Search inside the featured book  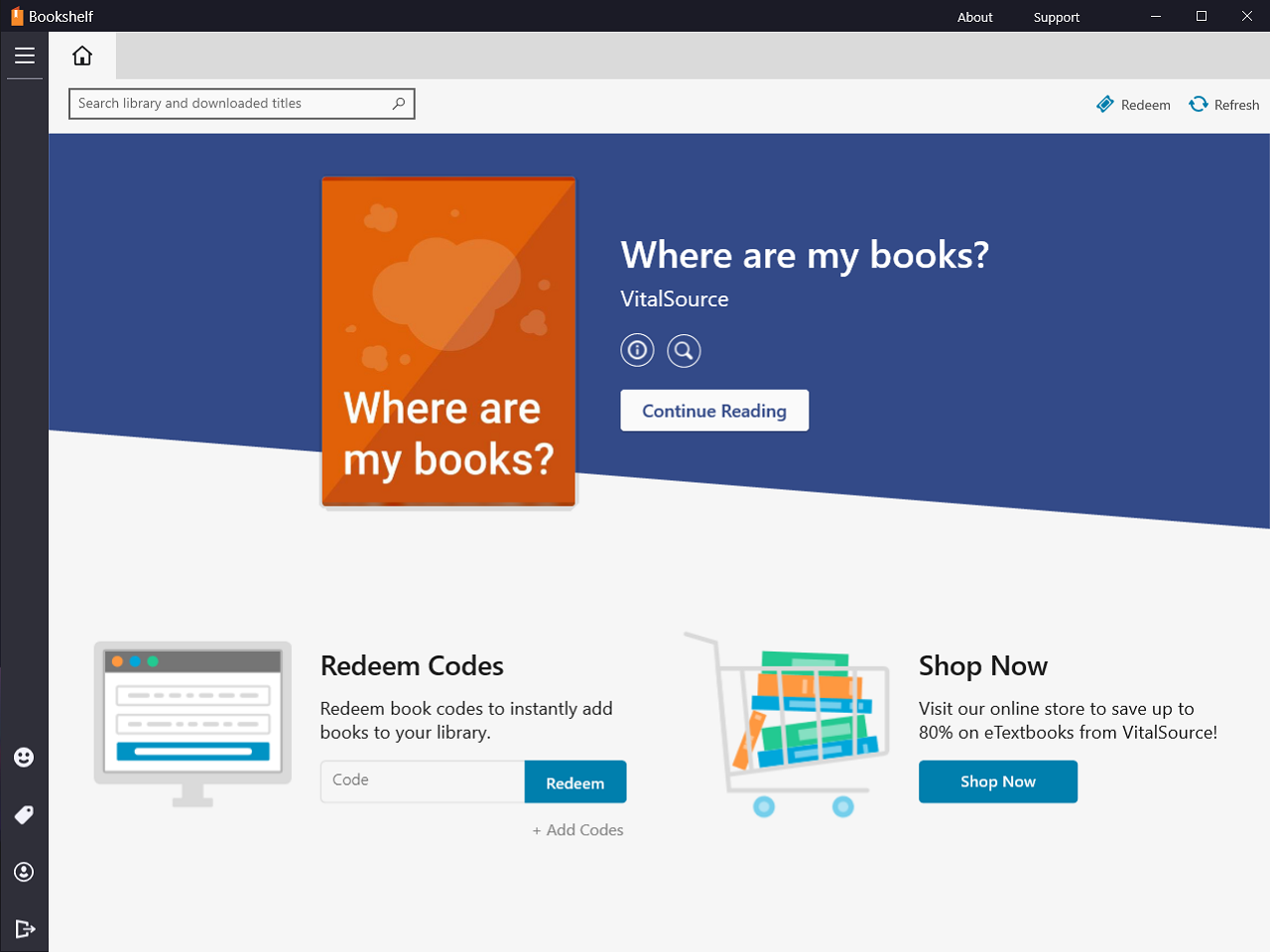coord(684,350)
